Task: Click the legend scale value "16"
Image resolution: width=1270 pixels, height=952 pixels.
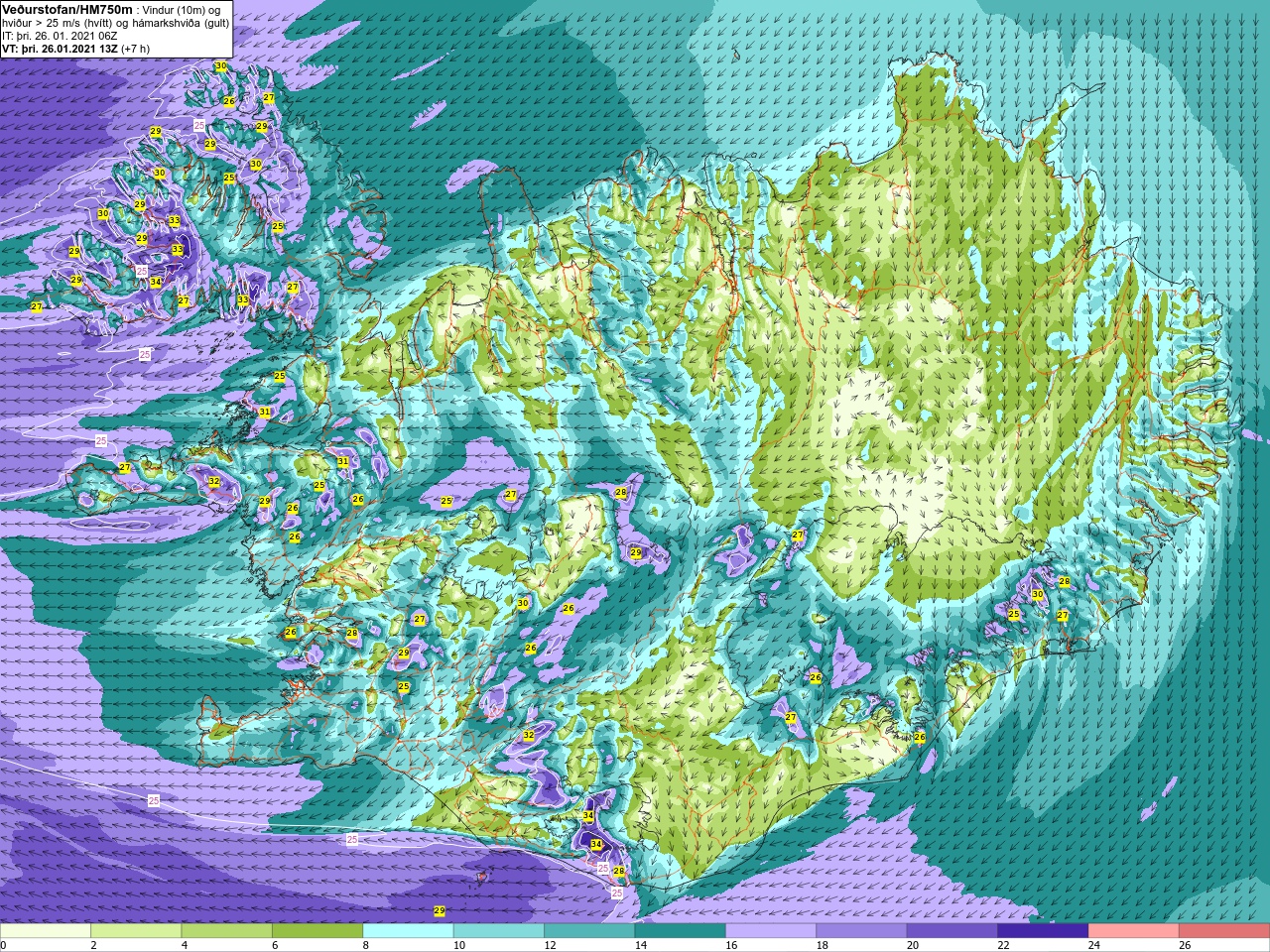Action: 730,945
